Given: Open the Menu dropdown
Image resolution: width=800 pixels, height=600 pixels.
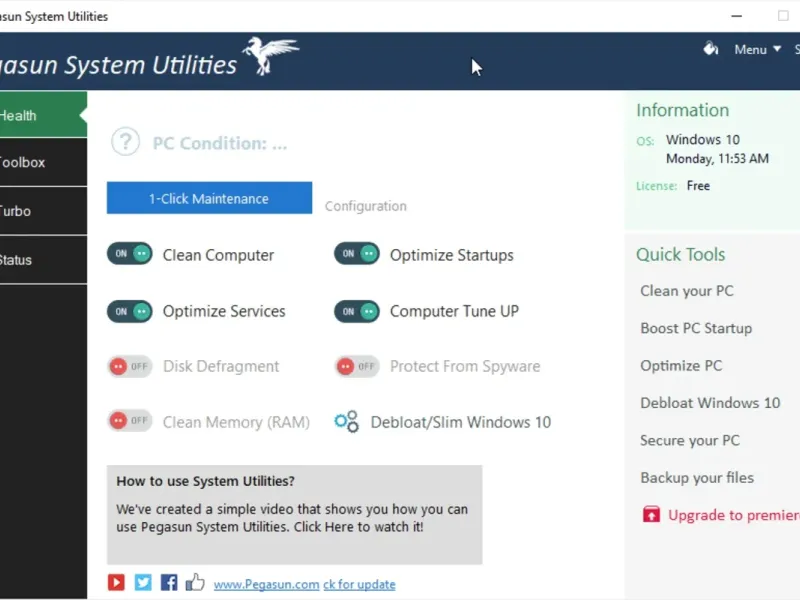Looking at the screenshot, I should [x=757, y=49].
